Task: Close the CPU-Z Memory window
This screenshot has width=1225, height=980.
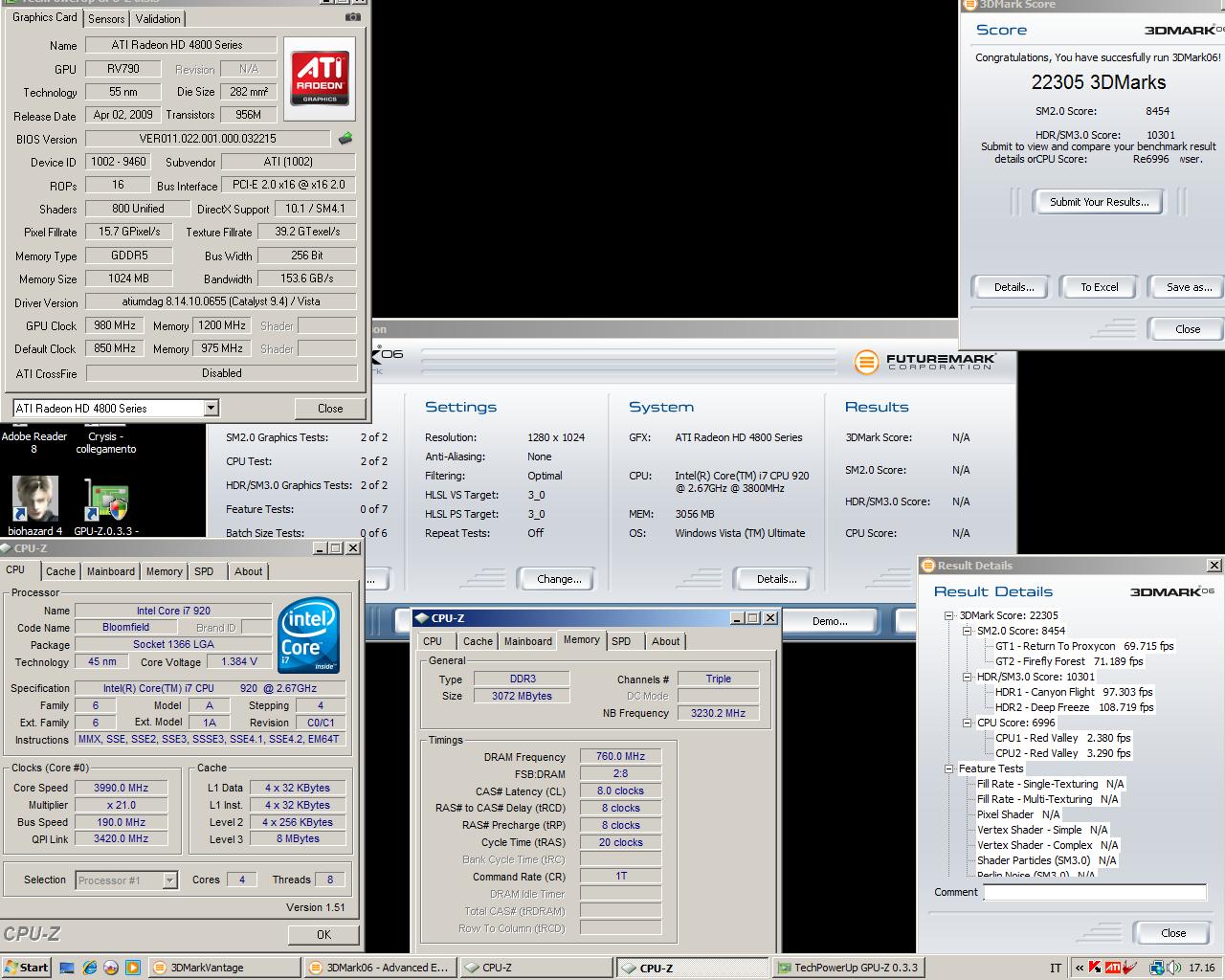Action: coord(769,618)
